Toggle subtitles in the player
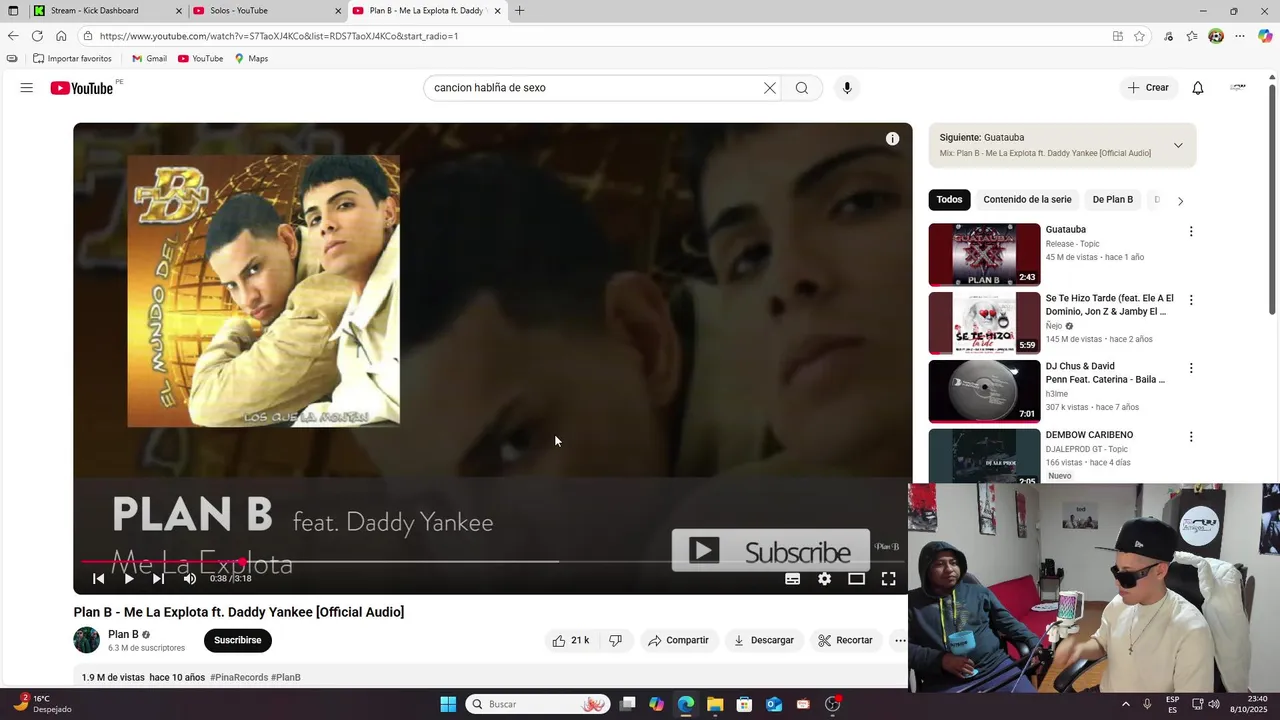 [x=793, y=578]
